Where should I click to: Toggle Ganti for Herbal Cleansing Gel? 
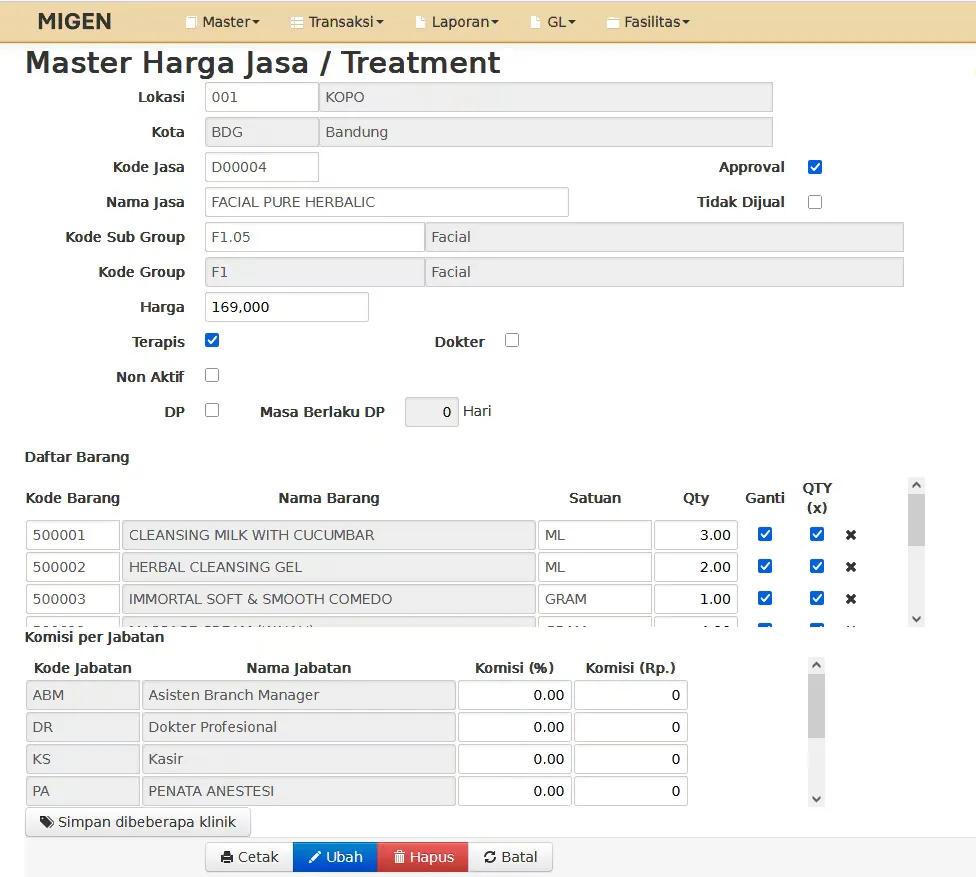[x=765, y=566]
